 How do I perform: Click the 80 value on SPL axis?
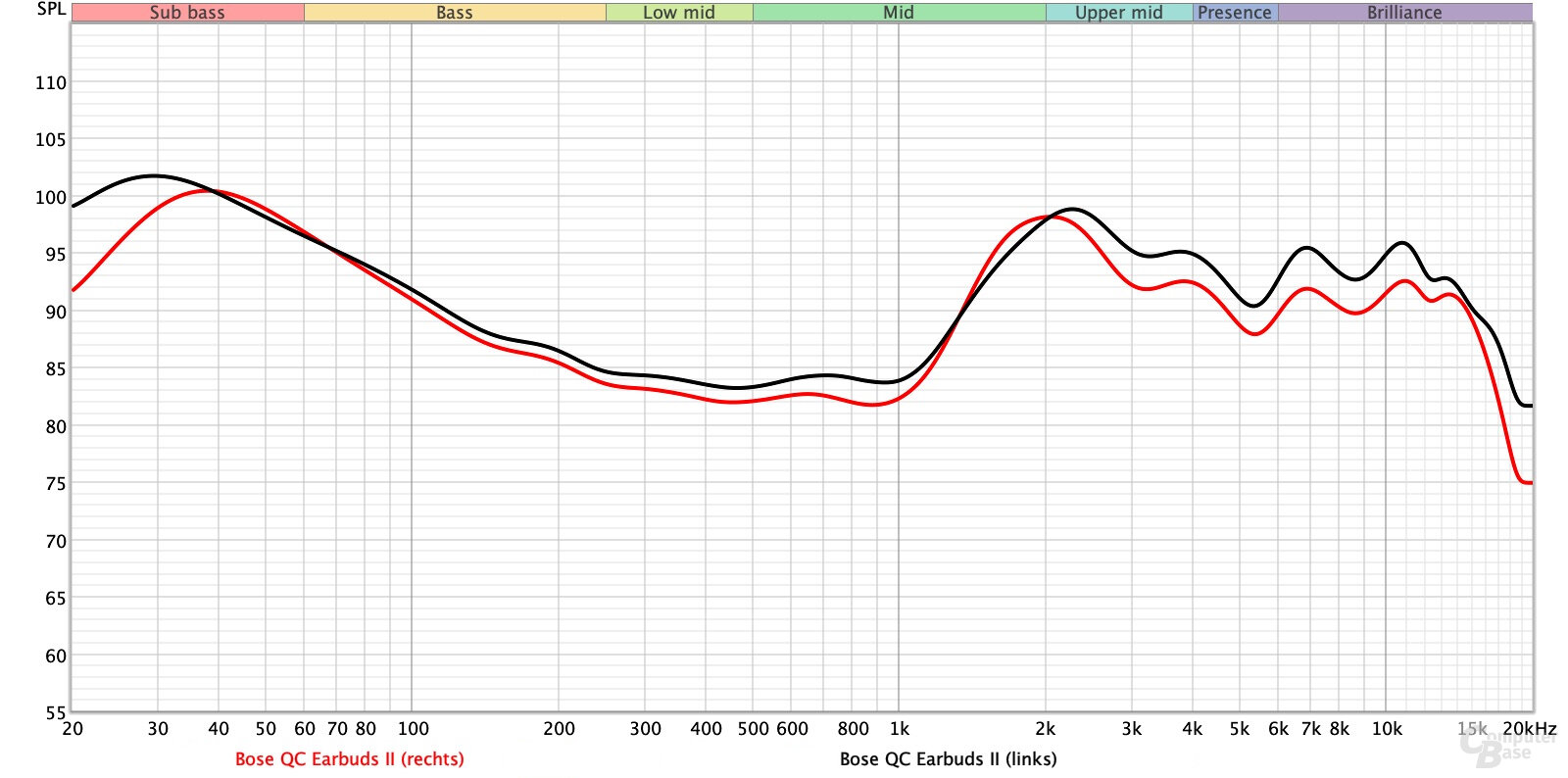(x=56, y=426)
